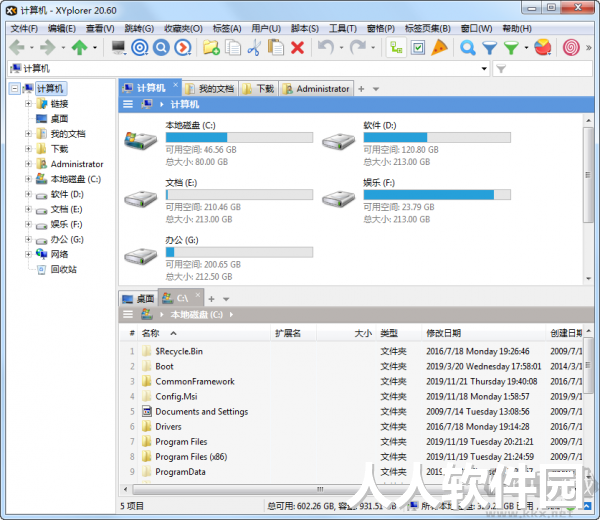Viewport: 600px width, 520px height.
Task: Select 回收站 in the folder tree
Action: pos(64,269)
